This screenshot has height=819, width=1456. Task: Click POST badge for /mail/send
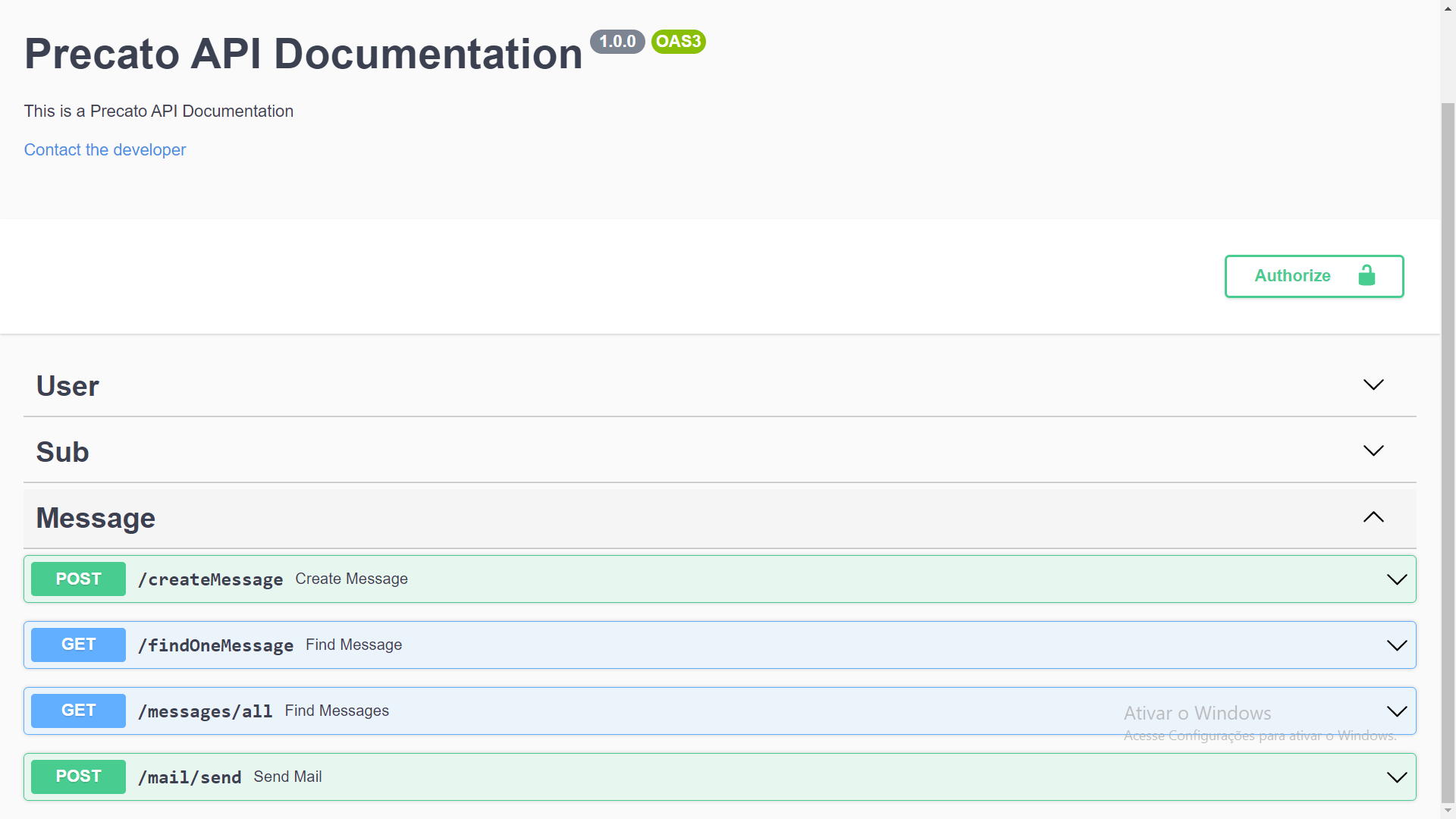[x=78, y=777]
